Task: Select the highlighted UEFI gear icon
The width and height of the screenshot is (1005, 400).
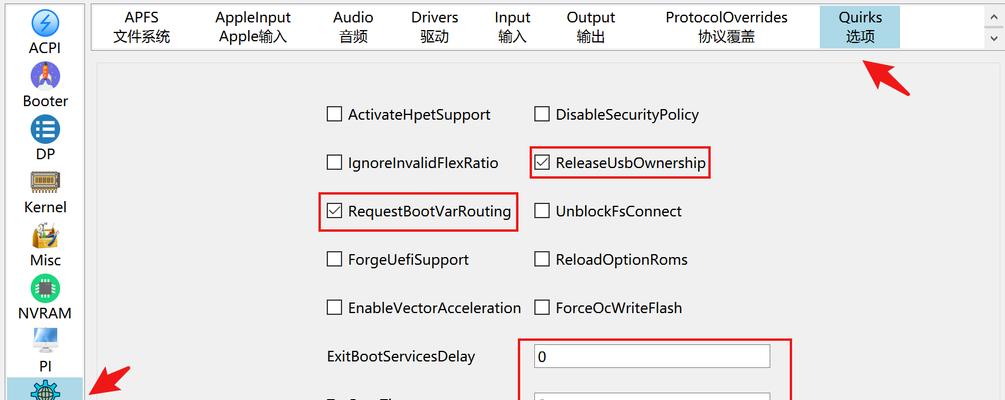Action: click(45, 390)
